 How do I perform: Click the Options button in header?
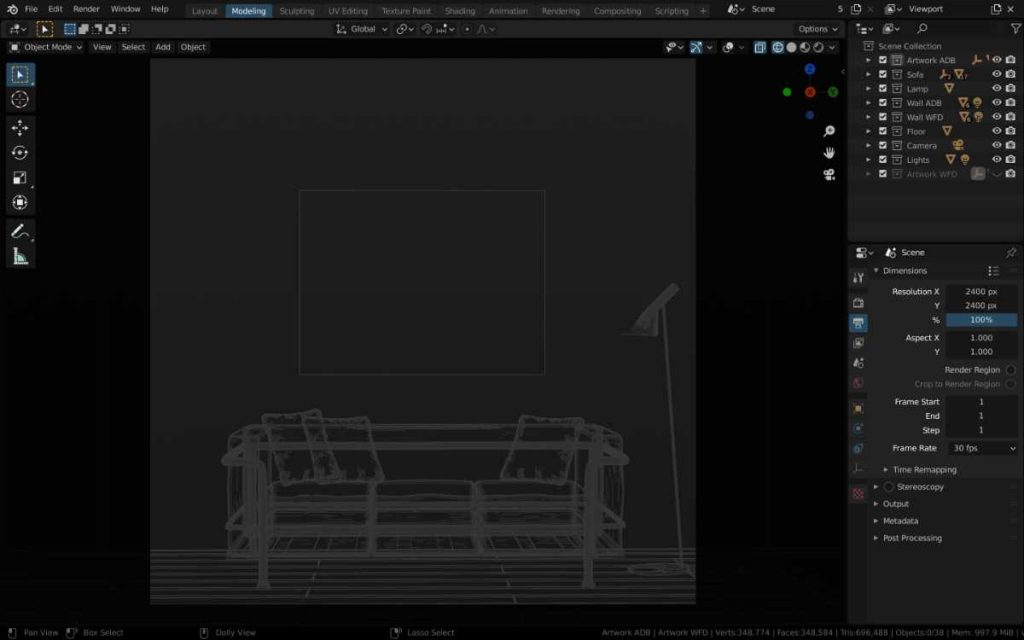[x=817, y=29]
